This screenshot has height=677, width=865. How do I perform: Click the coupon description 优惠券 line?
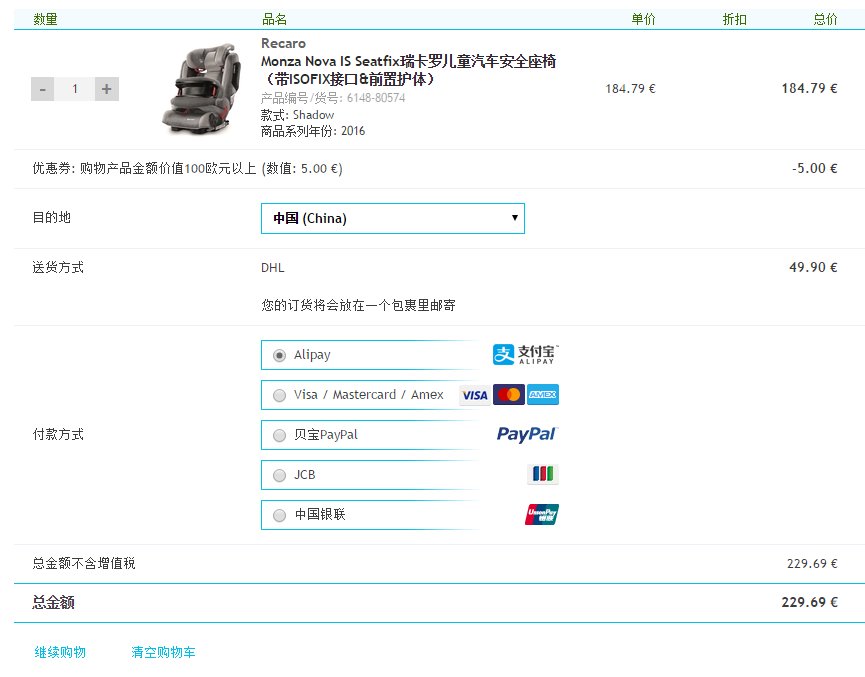click(188, 168)
